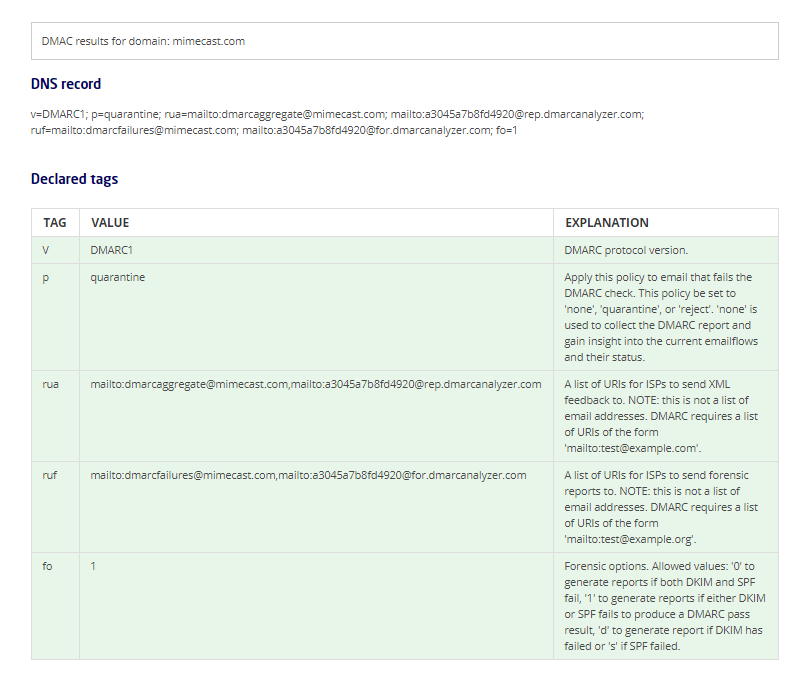Click the VALUE column header

click(x=316, y=223)
